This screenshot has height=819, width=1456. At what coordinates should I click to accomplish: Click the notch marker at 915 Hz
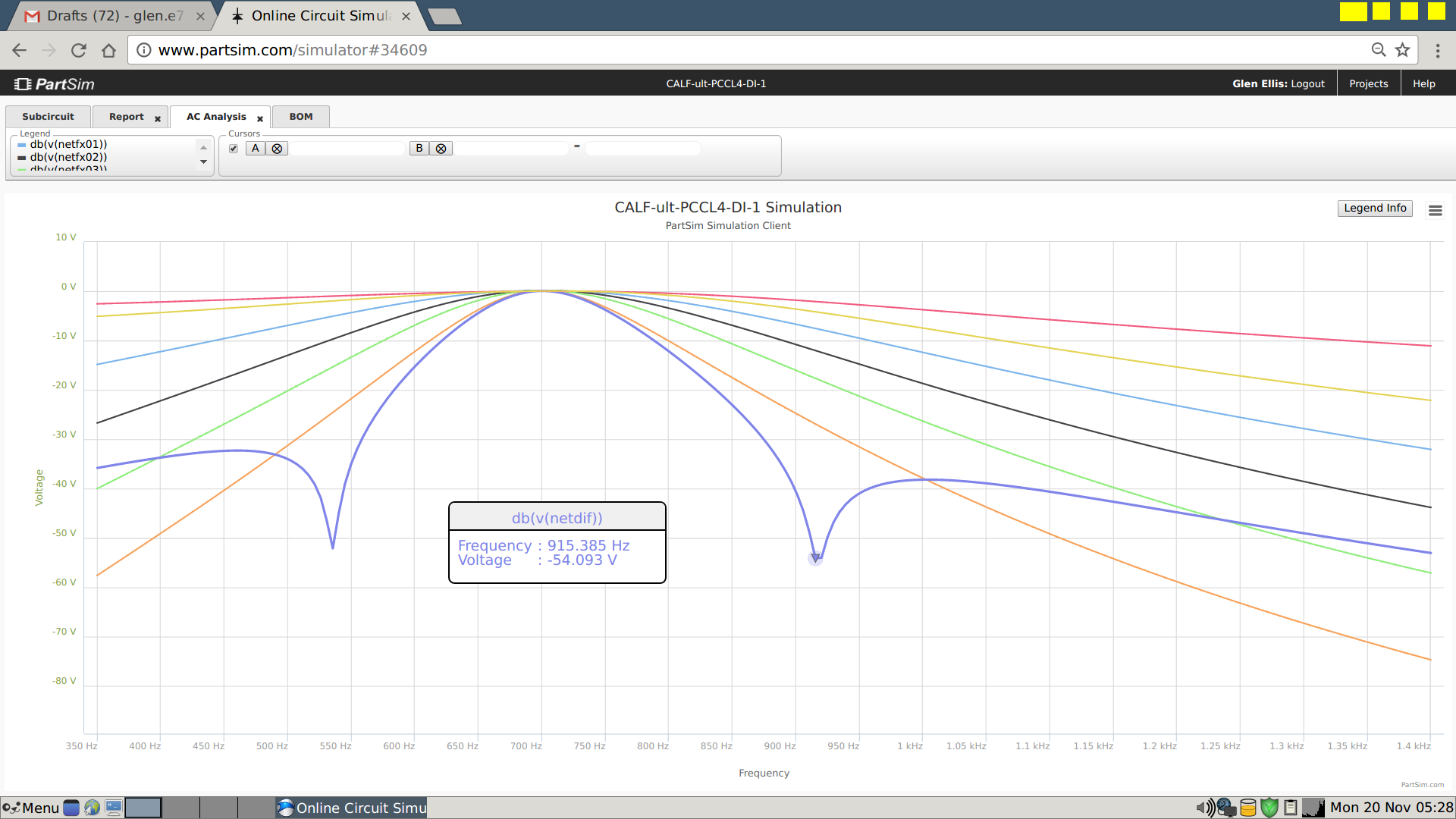coord(815,558)
